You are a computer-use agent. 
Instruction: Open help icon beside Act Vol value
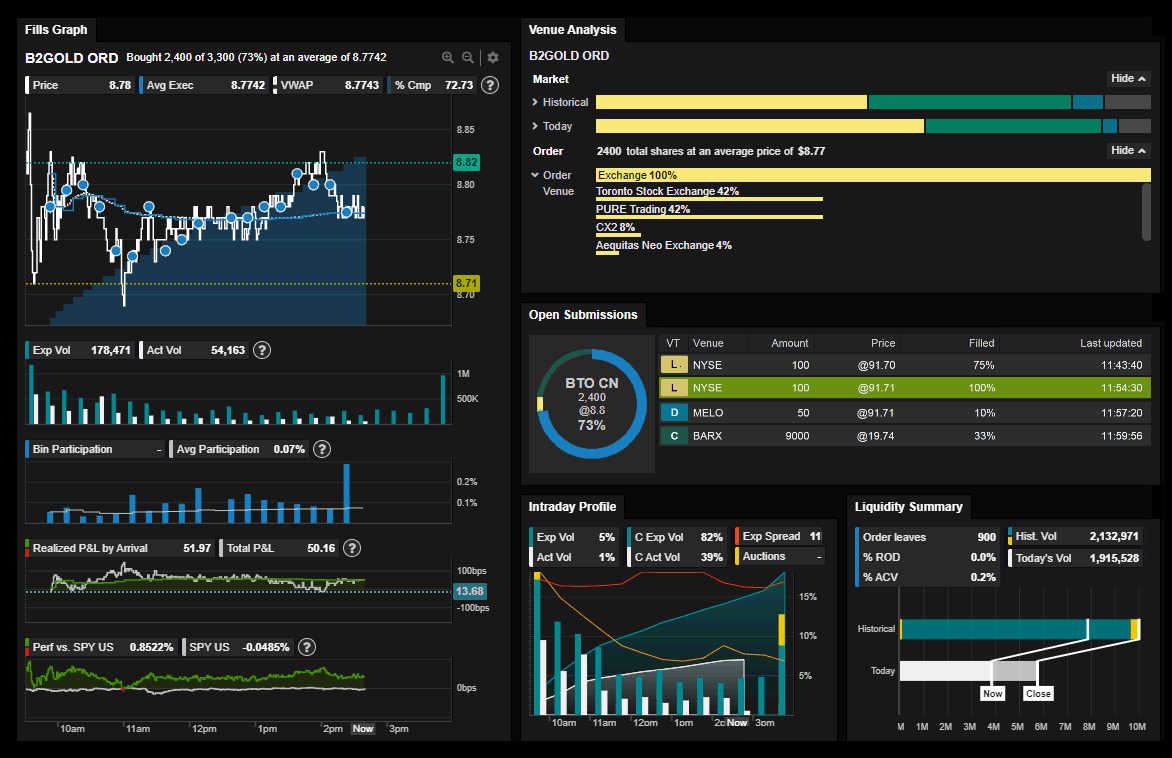[262, 350]
